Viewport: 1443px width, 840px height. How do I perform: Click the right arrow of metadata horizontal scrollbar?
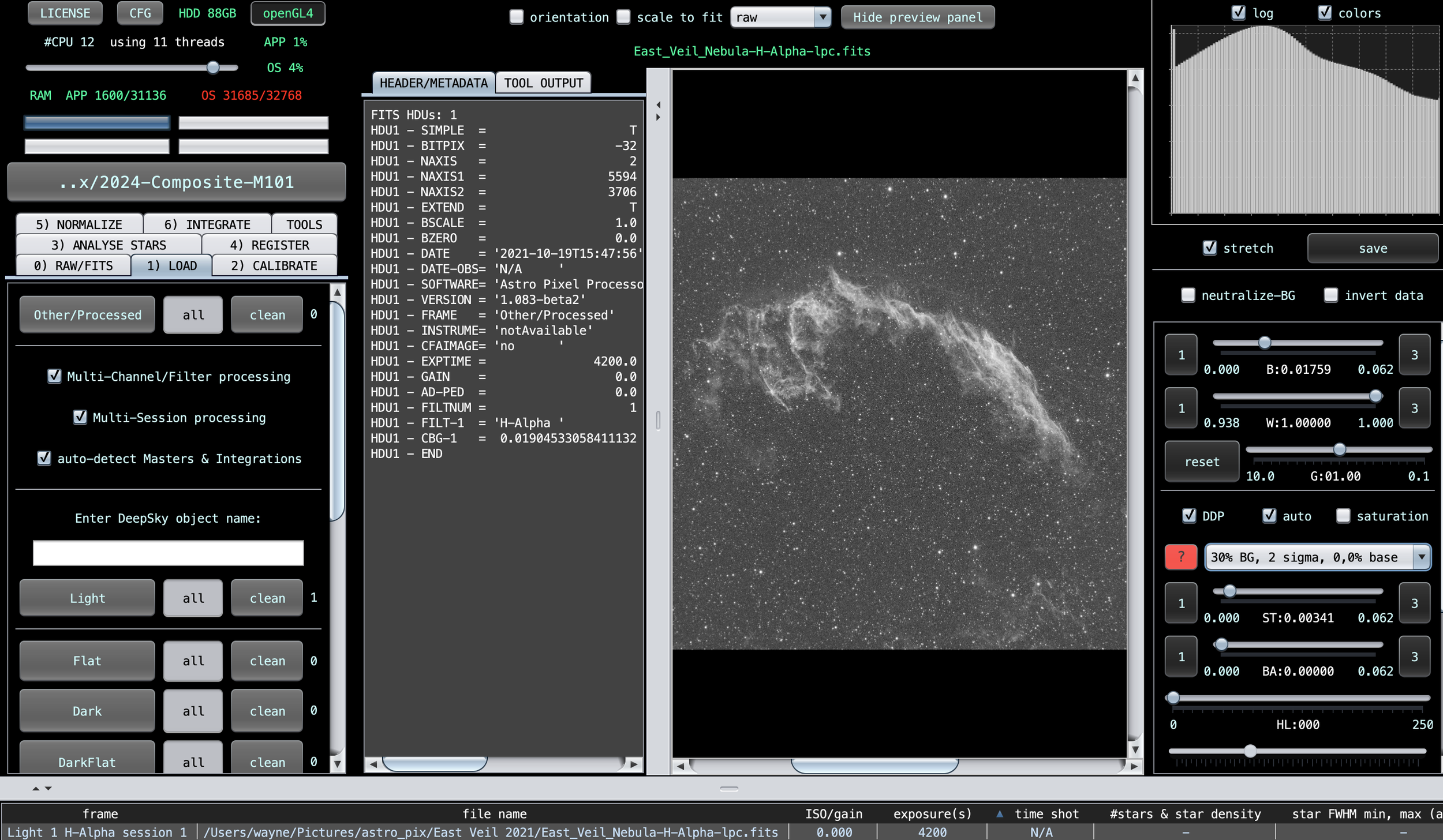point(634,764)
